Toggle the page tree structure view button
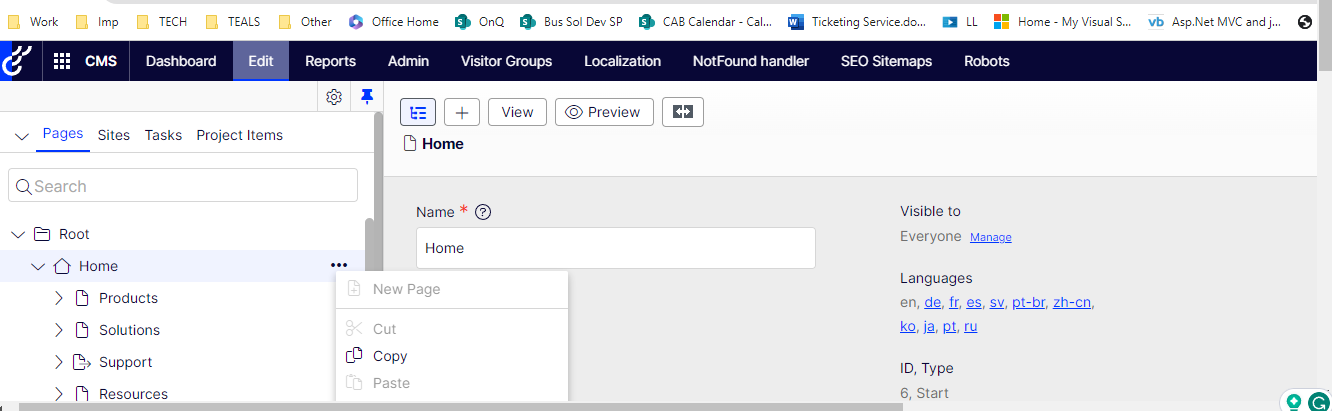Screen dimensions: 1332x411 click(x=417, y=112)
